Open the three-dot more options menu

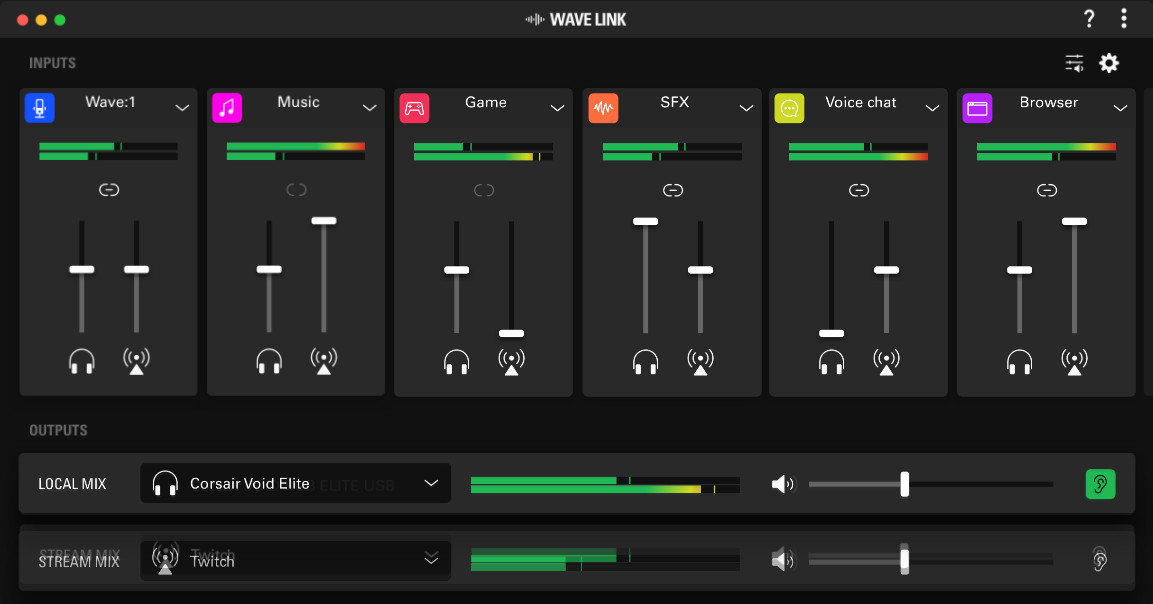pos(1124,18)
